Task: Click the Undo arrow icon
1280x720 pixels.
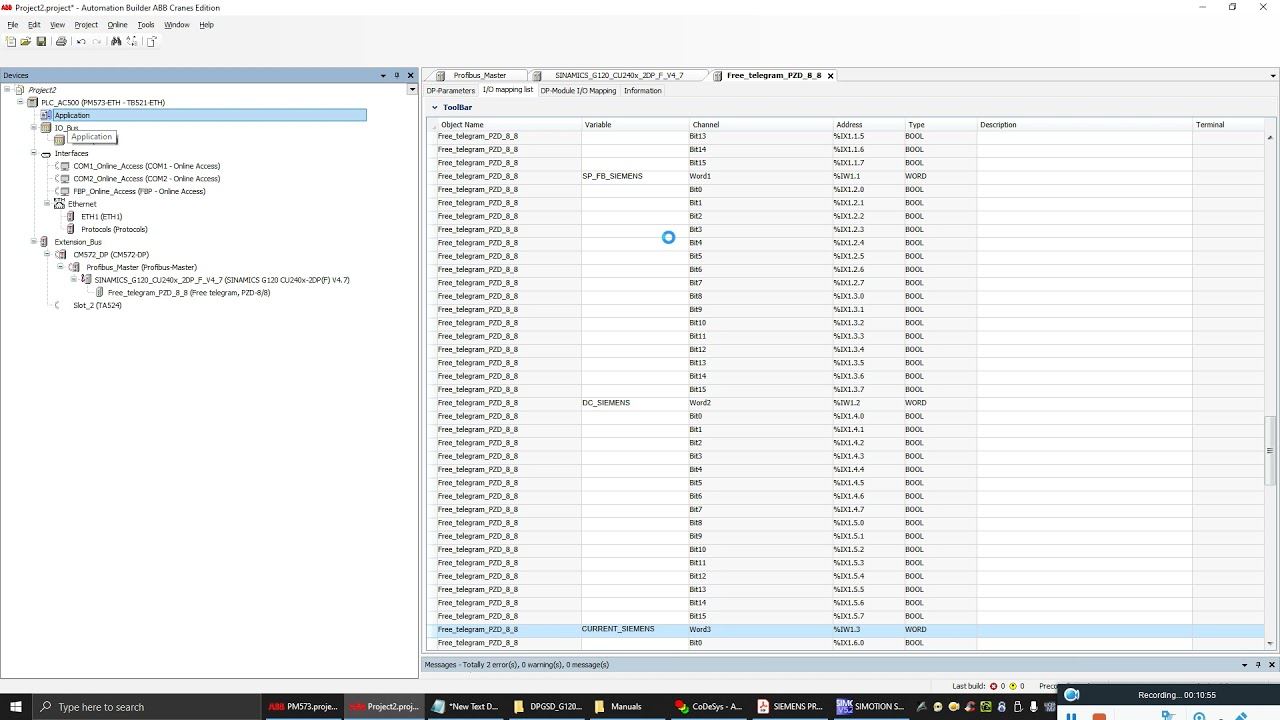Action: pyautogui.click(x=81, y=41)
